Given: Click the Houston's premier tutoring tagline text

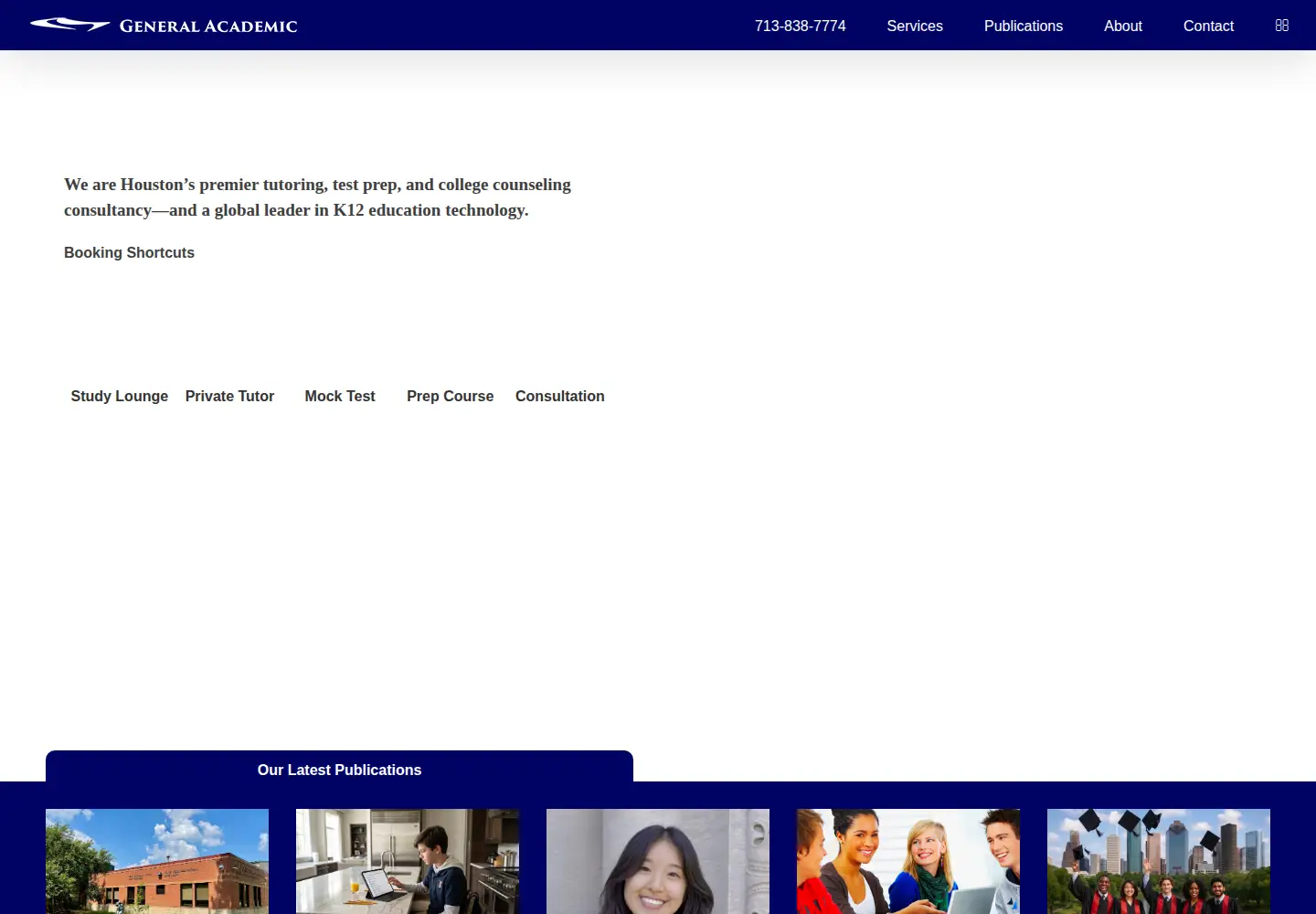Looking at the screenshot, I should [x=317, y=197].
